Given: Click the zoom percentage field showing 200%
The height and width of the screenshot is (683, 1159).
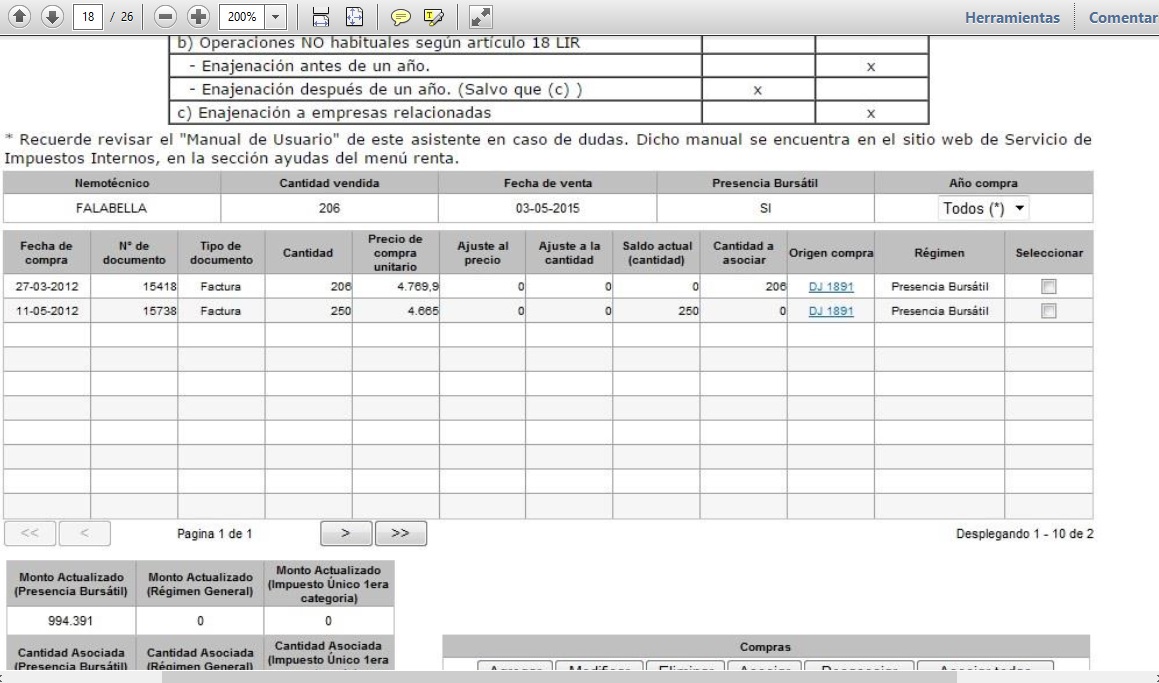Looking at the screenshot, I should click(242, 16).
